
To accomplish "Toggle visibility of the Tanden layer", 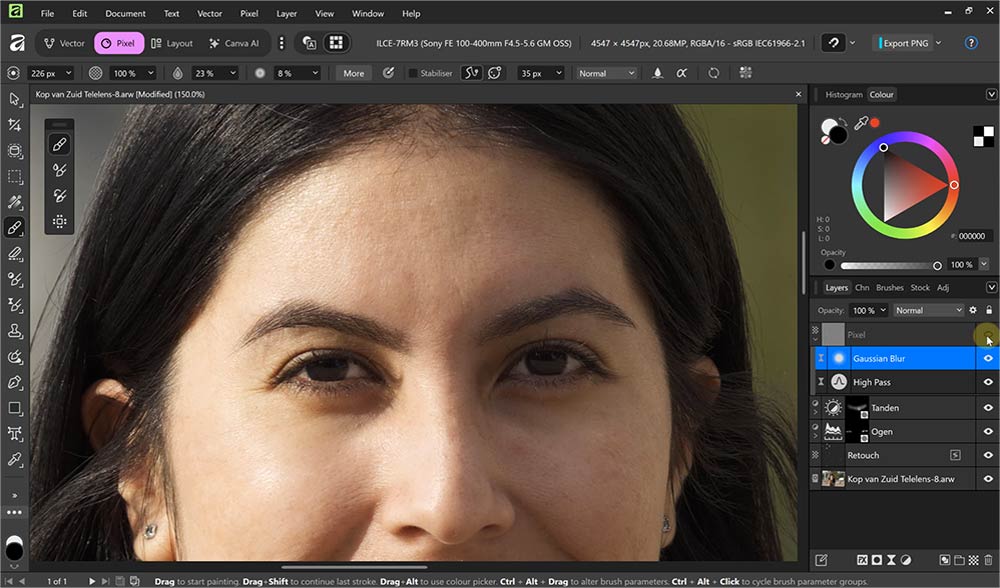I will (988, 406).
